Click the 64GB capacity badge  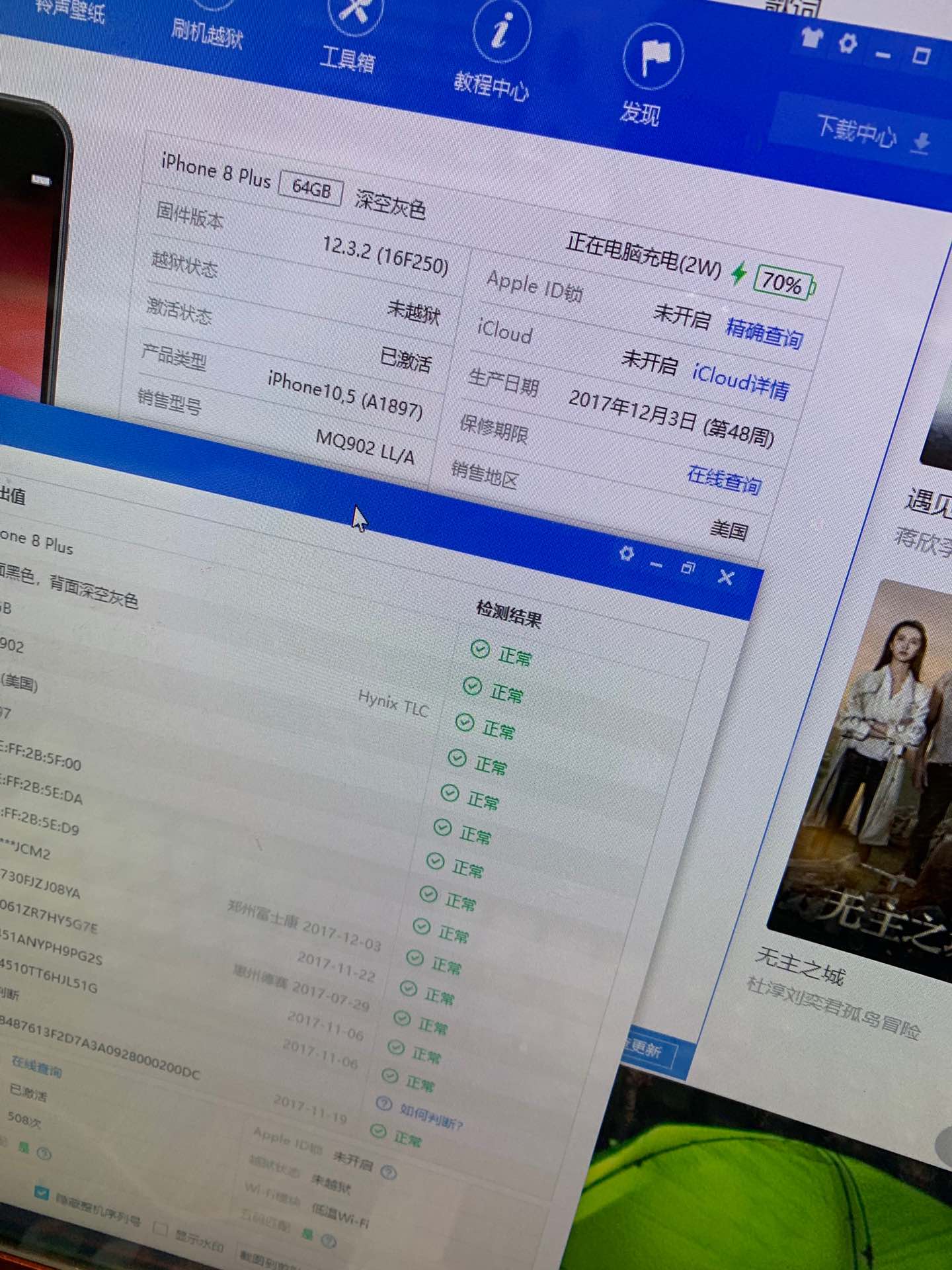pos(311,189)
